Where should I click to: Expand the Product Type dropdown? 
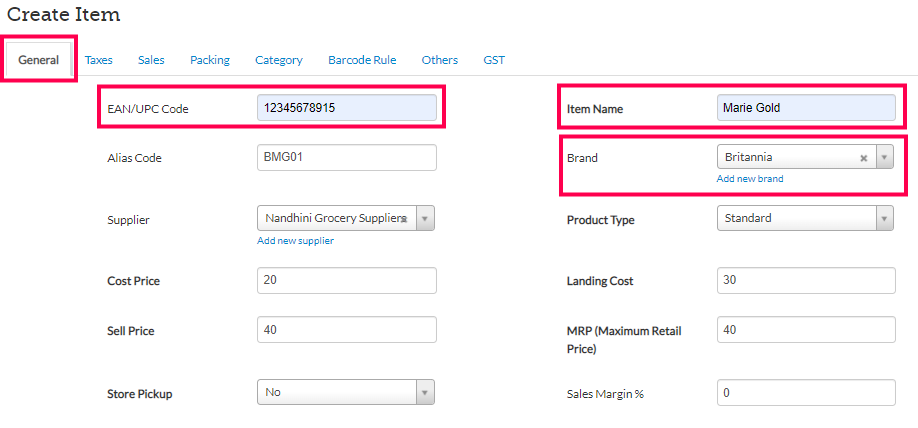coord(884,218)
